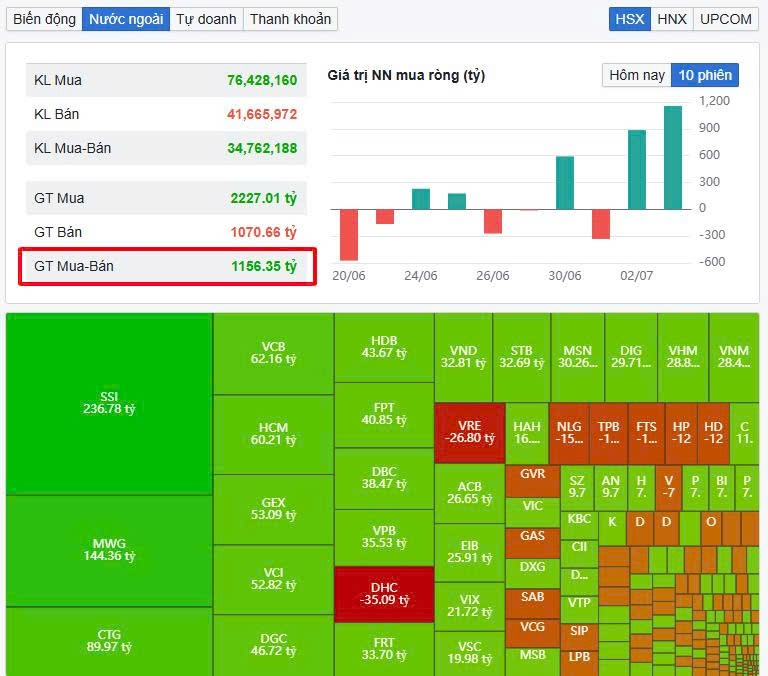Select the FPT 40.85 tỷ tile
The image size is (768, 676).
click(384, 414)
